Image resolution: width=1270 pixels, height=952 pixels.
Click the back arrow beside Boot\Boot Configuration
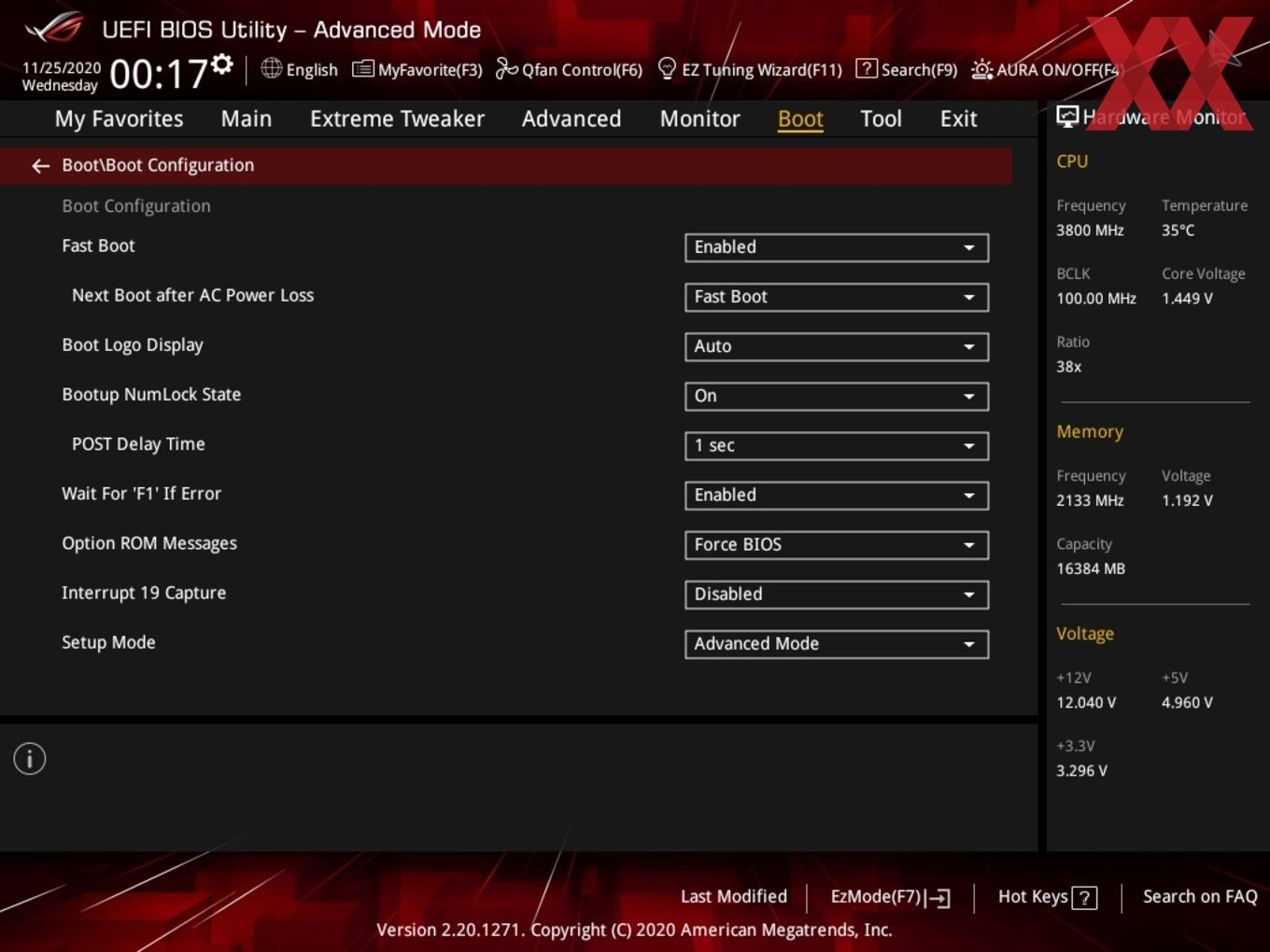[x=40, y=165]
